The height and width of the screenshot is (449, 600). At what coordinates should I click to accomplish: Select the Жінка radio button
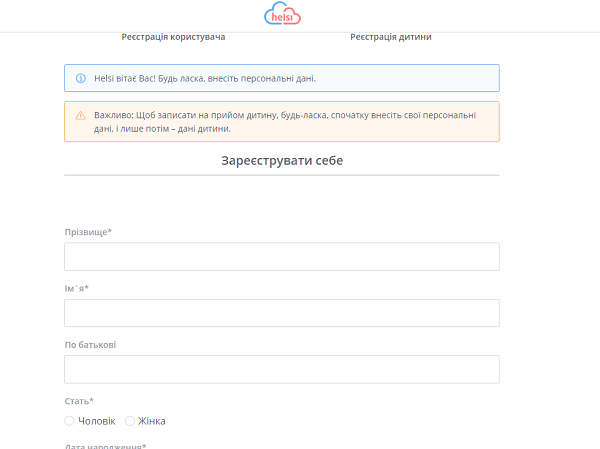pos(130,421)
